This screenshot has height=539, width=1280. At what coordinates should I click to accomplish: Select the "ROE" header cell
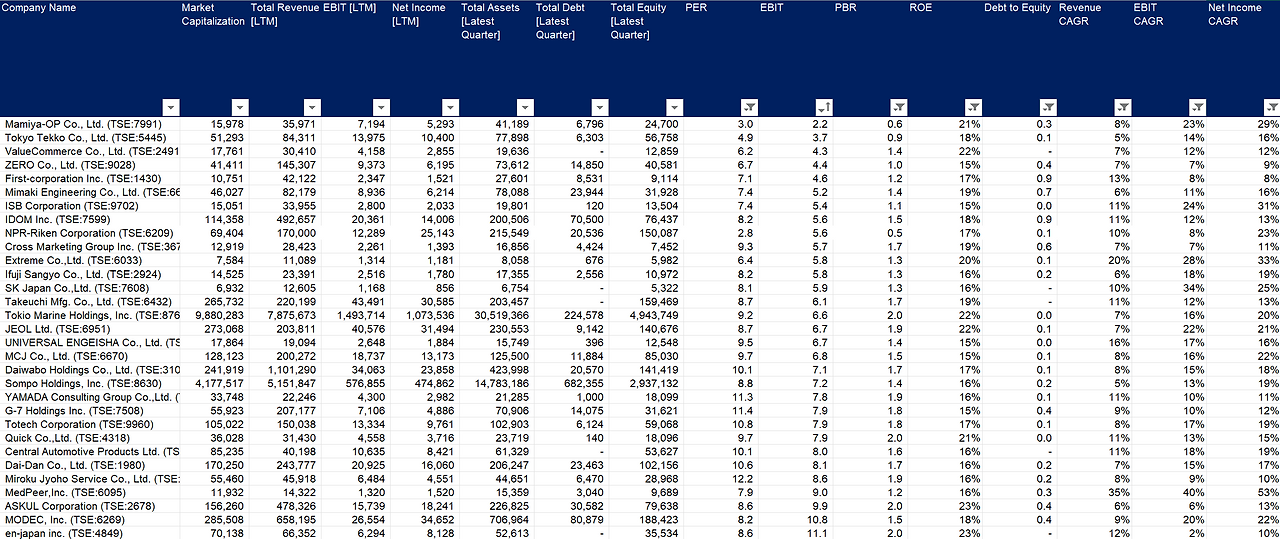(x=945, y=58)
